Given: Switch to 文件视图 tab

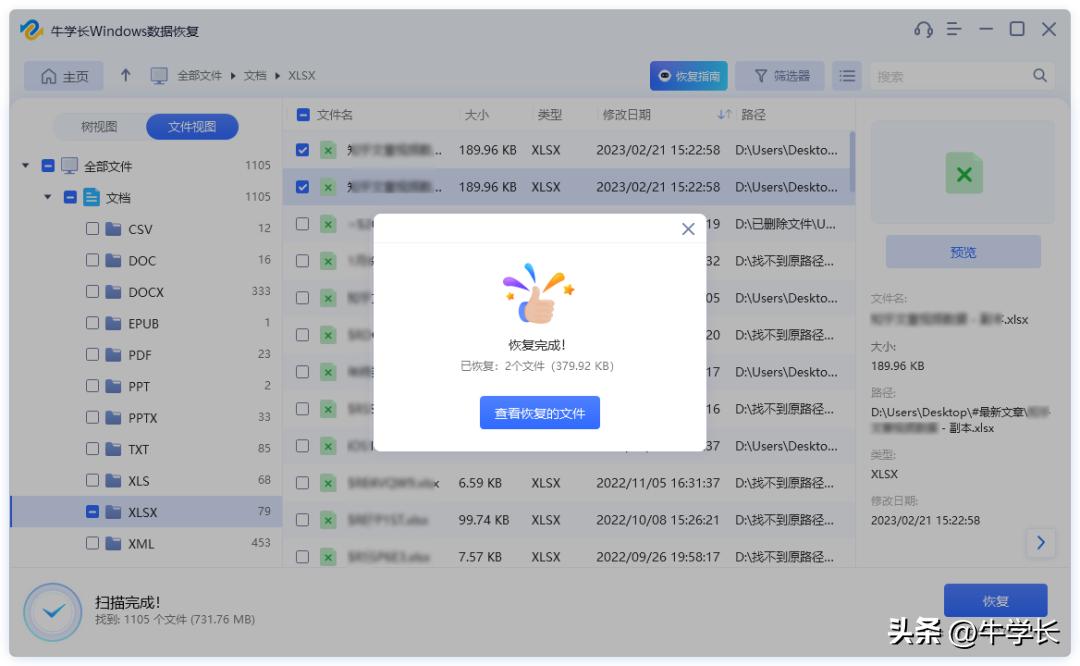Looking at the screenshot, I should point(192,127).
